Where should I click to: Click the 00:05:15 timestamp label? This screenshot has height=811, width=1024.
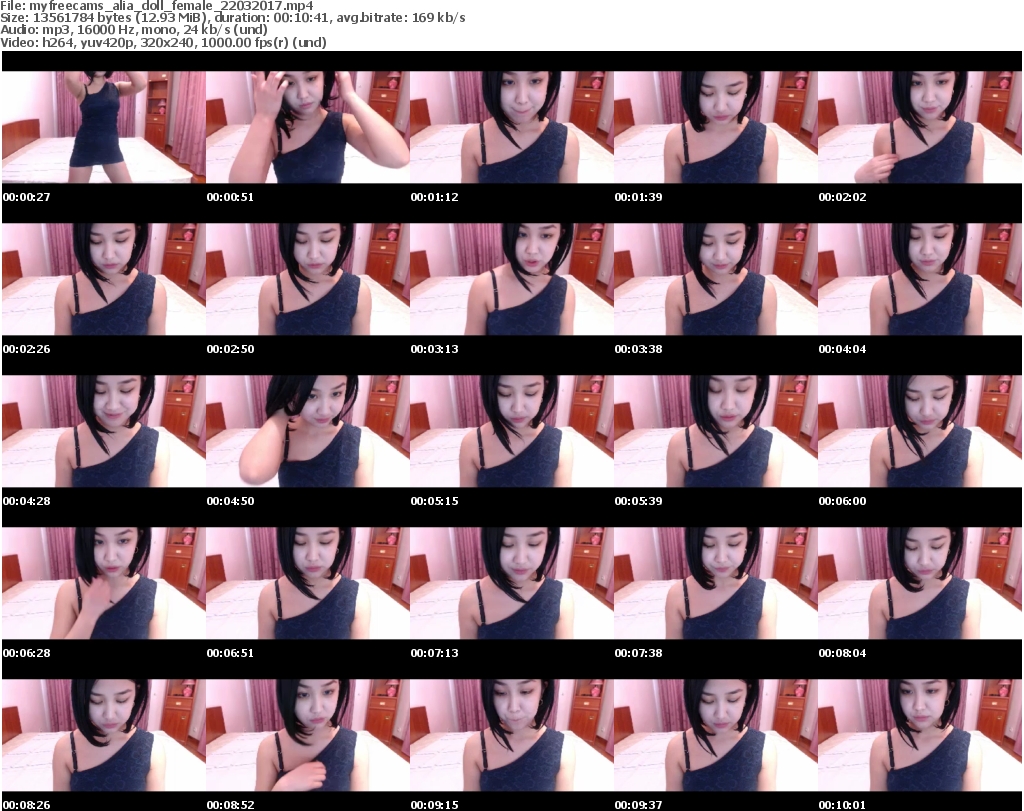click(x=434, y=501)
